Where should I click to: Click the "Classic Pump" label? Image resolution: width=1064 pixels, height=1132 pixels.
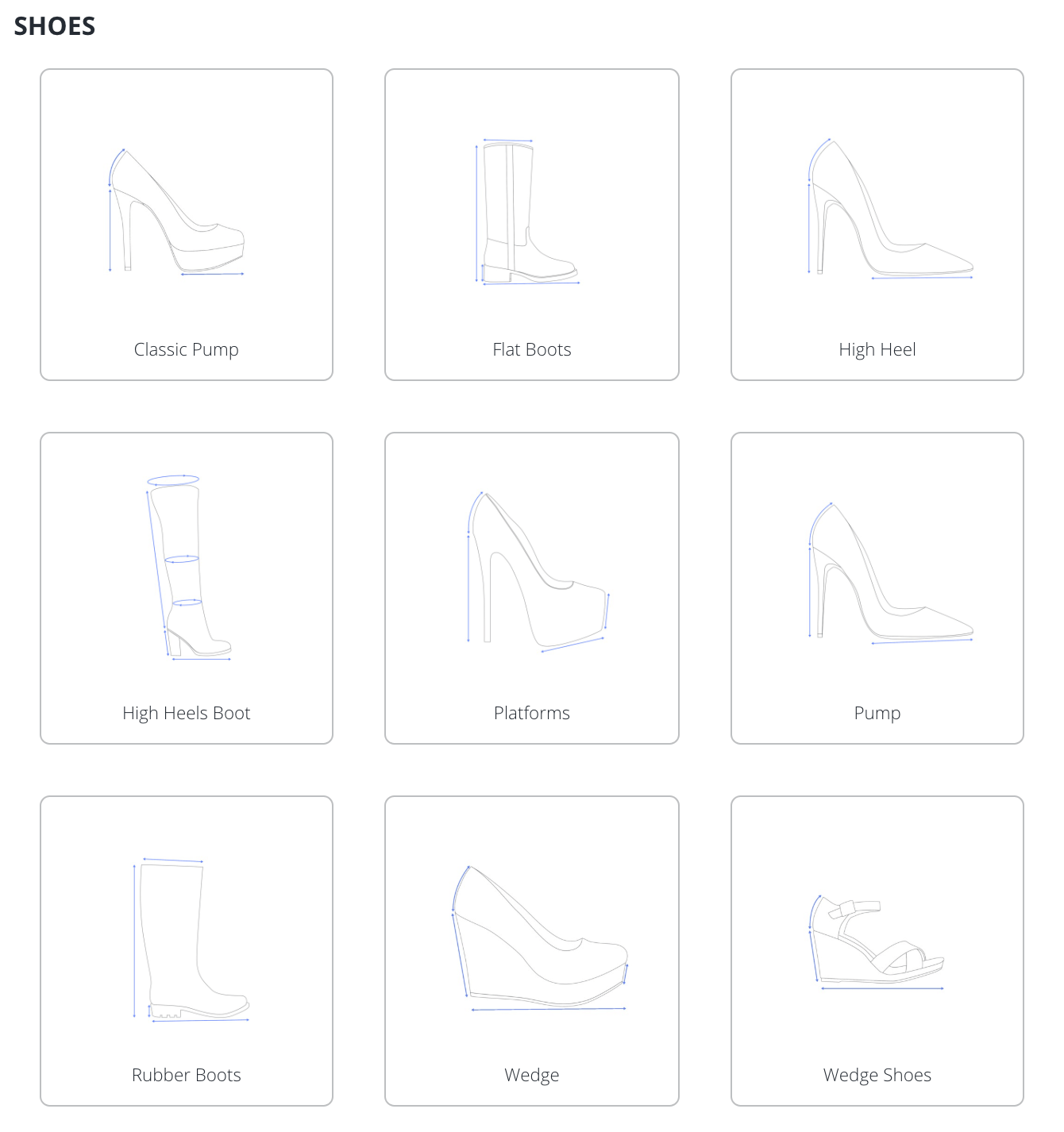187,350
